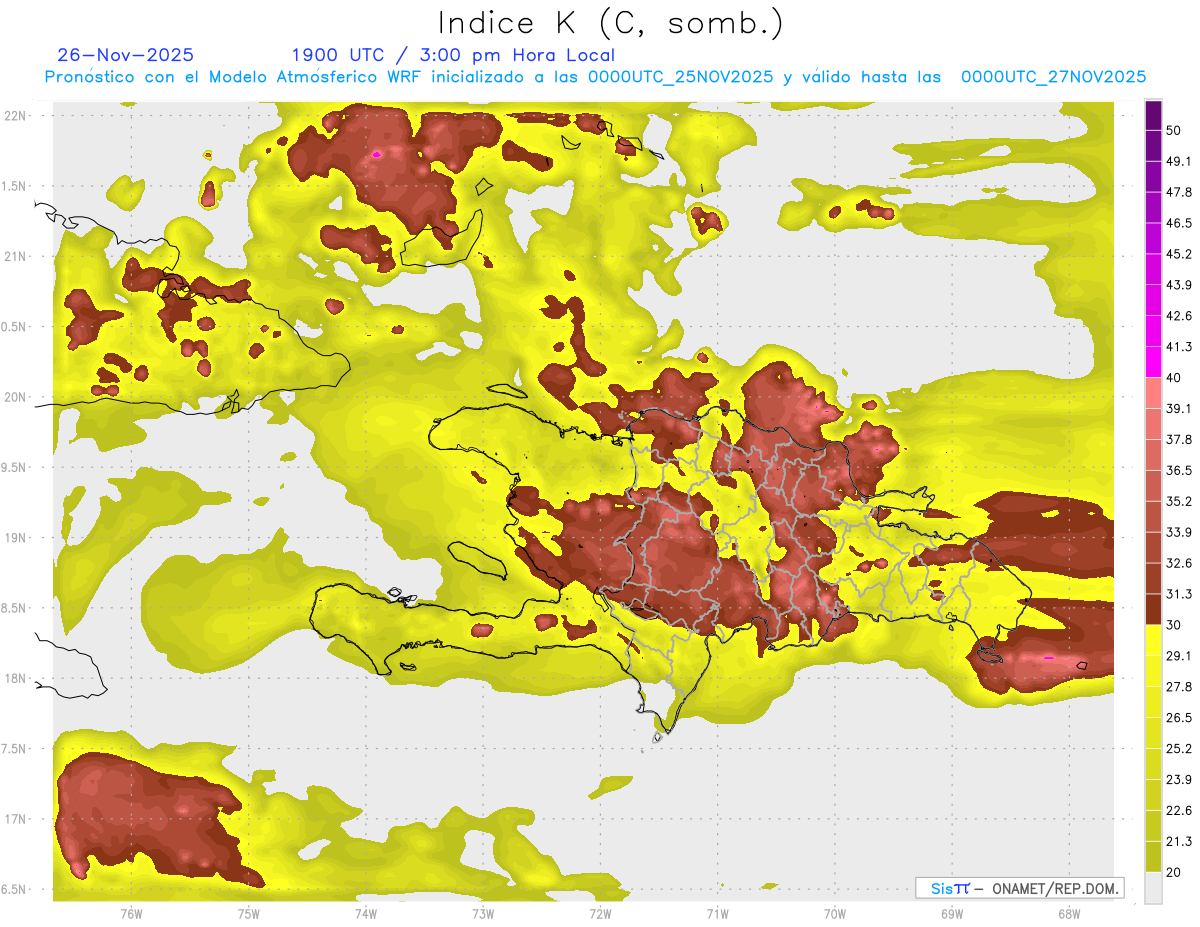Click the "22N" latitude axis label

(15, 115)
